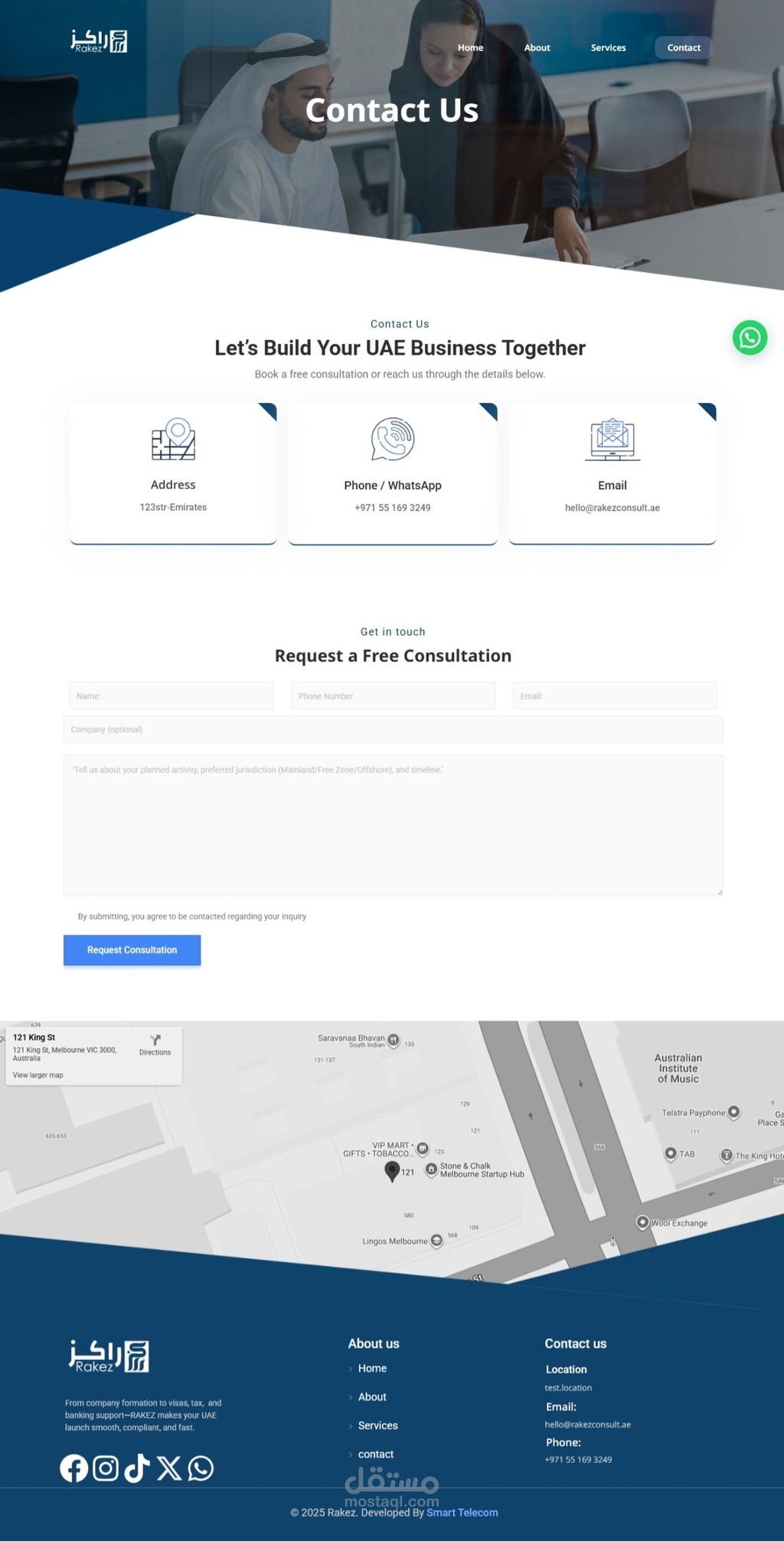Viewport: 784px width, 1541px height.
Task: Click the Wool Exchange map marker
Action: (643, 1222)
